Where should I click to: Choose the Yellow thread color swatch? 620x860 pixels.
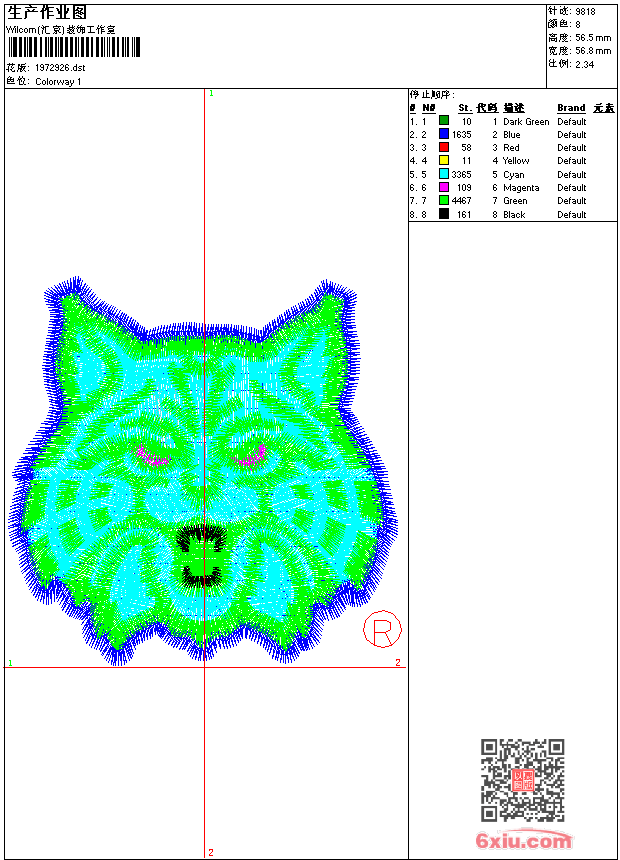[444, 160]
